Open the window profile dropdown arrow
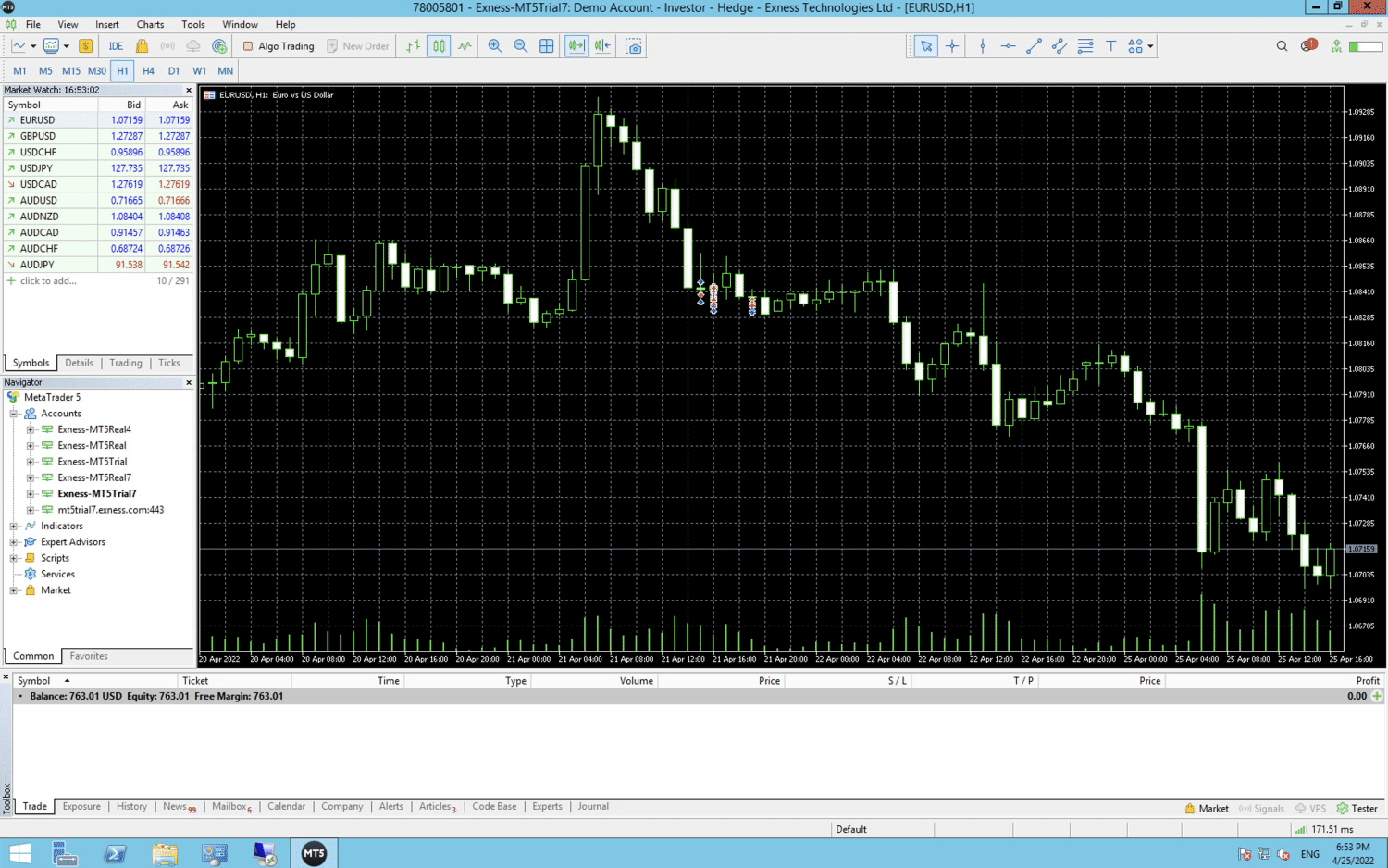Viewport: 1388px width, 868px height. (x=66, y=46)
